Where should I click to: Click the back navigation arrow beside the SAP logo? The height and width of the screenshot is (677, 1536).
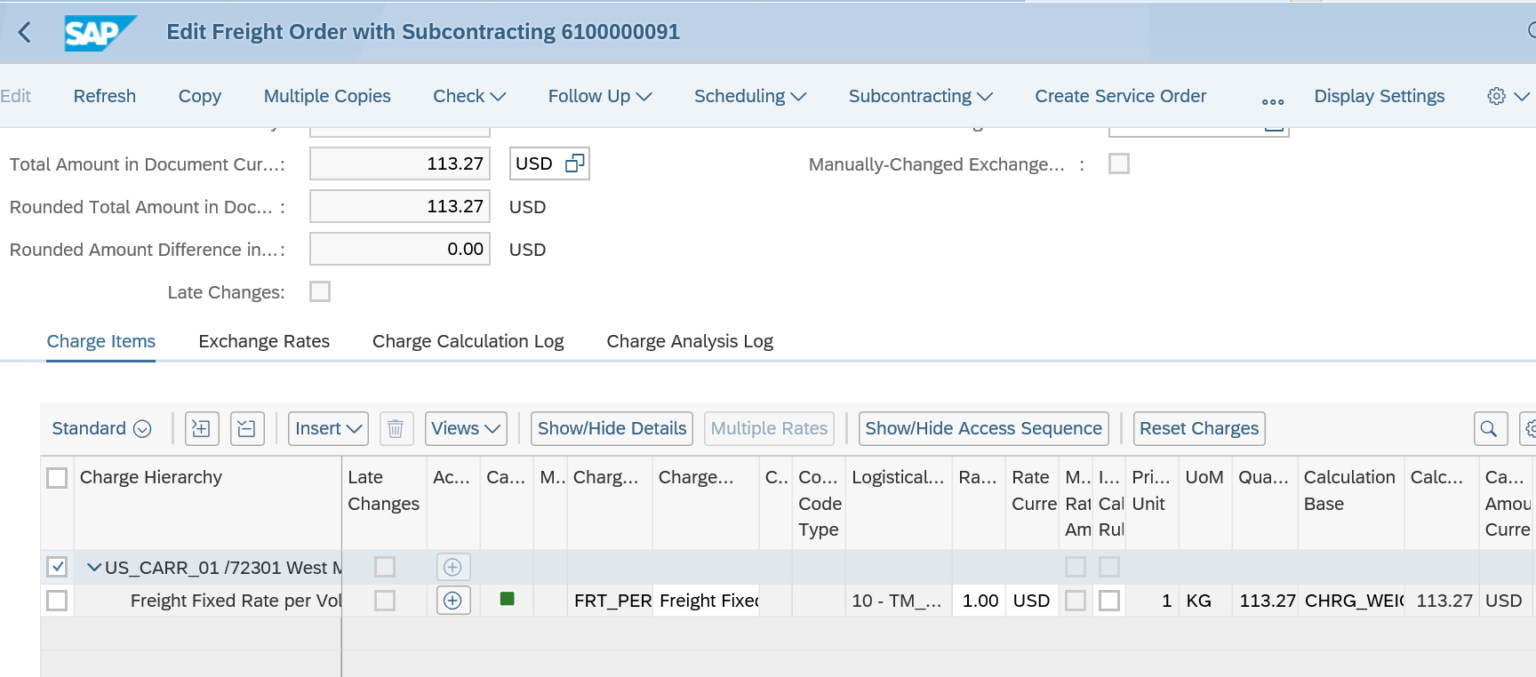click(x=24, y=31)
